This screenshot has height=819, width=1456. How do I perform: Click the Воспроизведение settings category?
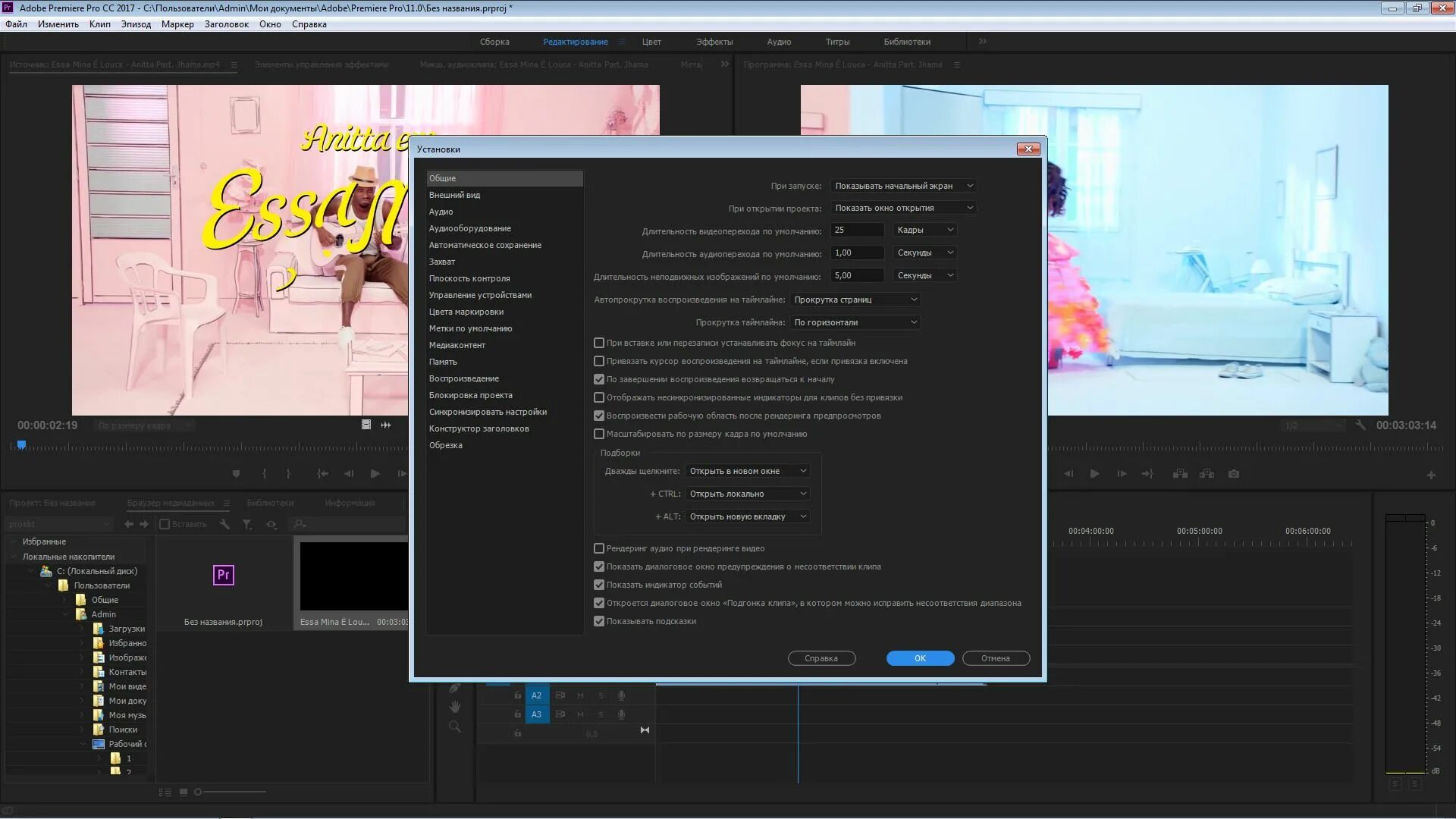pyautogui.click(x=463, y=378)
